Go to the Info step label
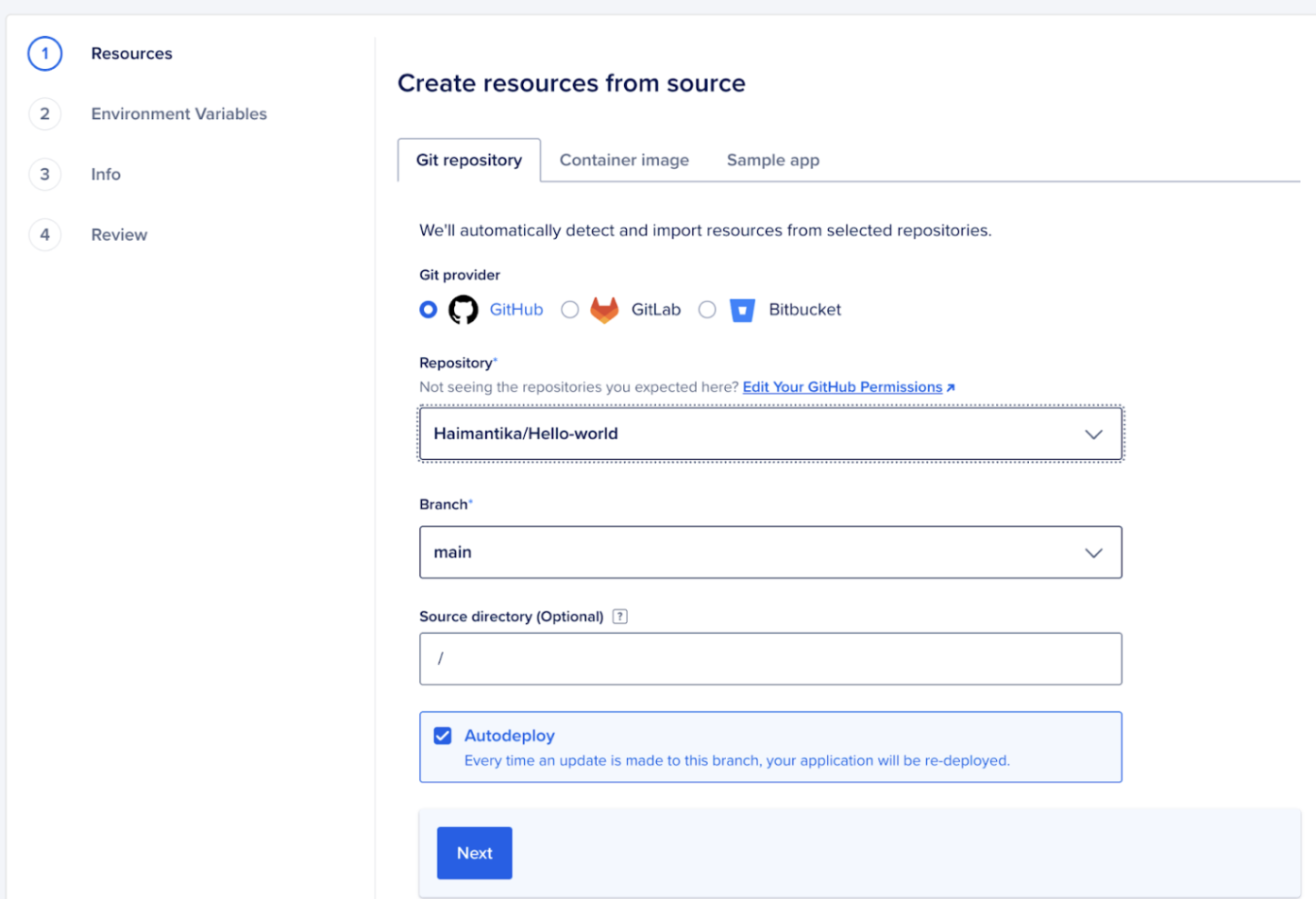This screenshot has width=1316, height=899. point(106,175)
